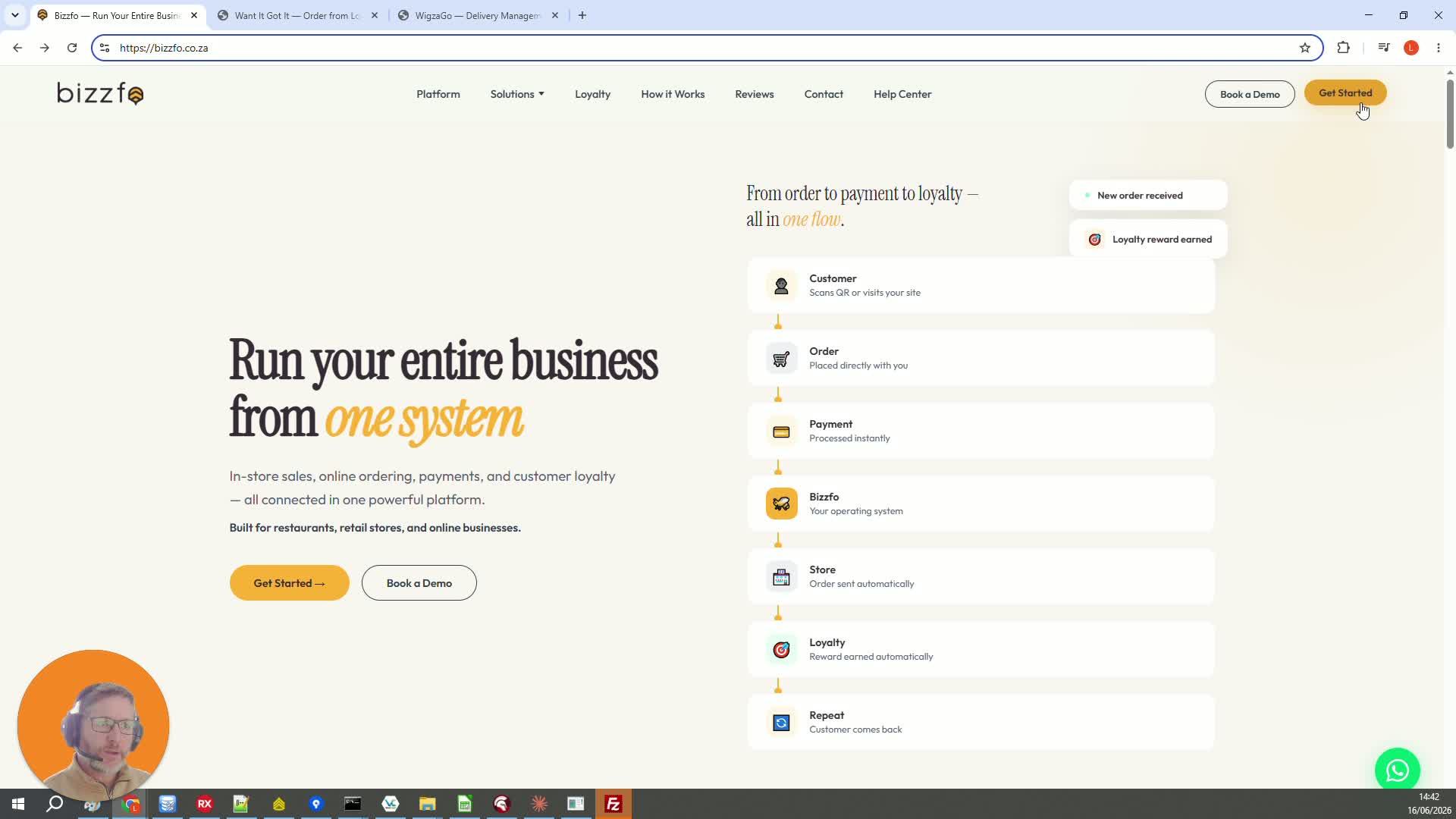Screen dimensions: 1456x819
Task: Visit the Help Center
Action: click(x=902, y=94)
